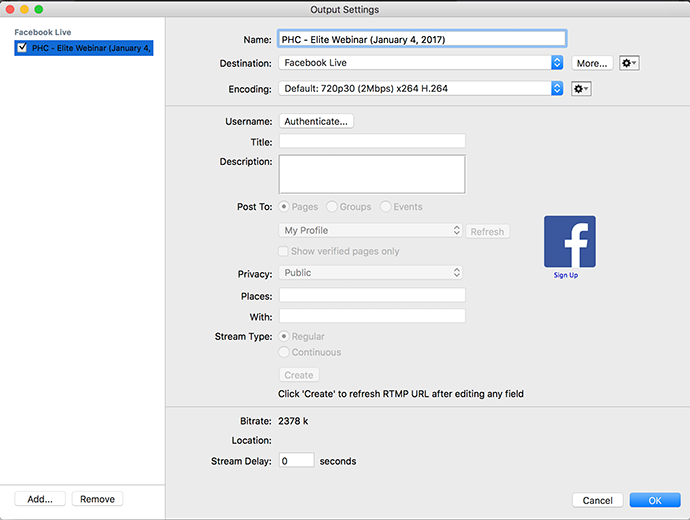Click into the Description text area
Screen dimensions: 690x520
pyautogui.click(x=372, y=174)
